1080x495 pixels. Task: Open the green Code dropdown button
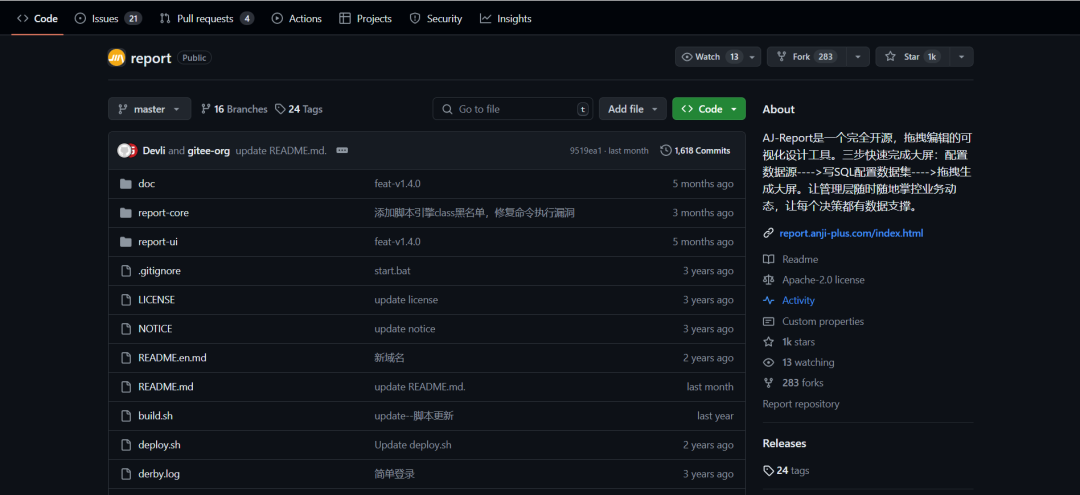click(x=709, y=109)
